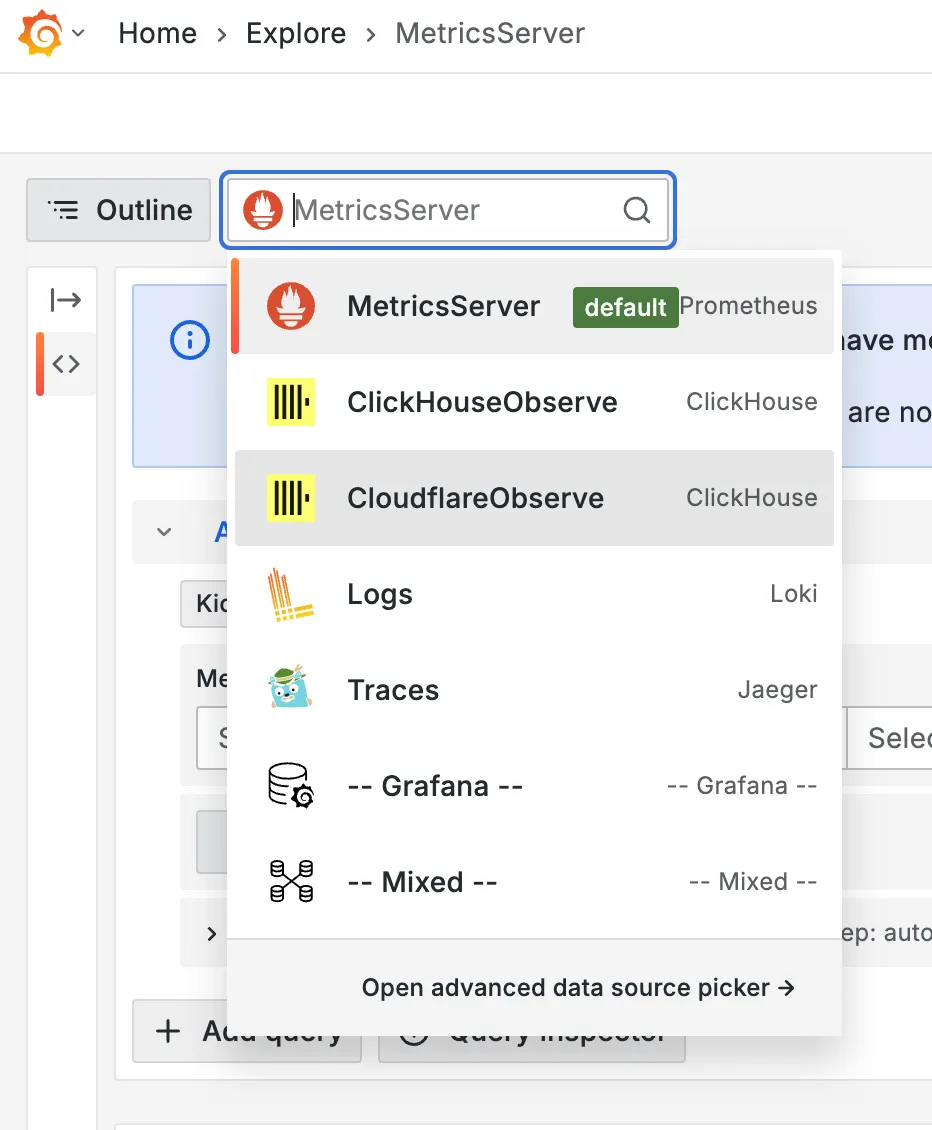
Task: Open dropdown chevron next to Grafana logo
Action: [79, 33]
